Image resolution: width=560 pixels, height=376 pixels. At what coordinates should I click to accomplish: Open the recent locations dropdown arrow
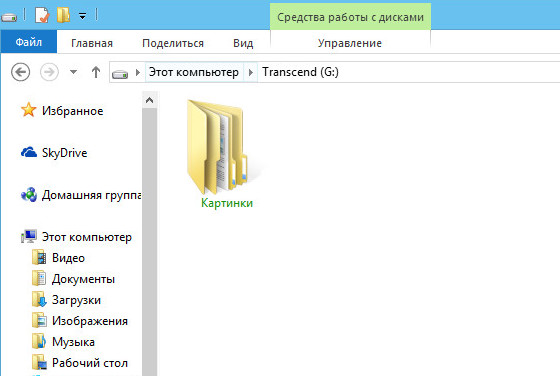coord(73,72)
